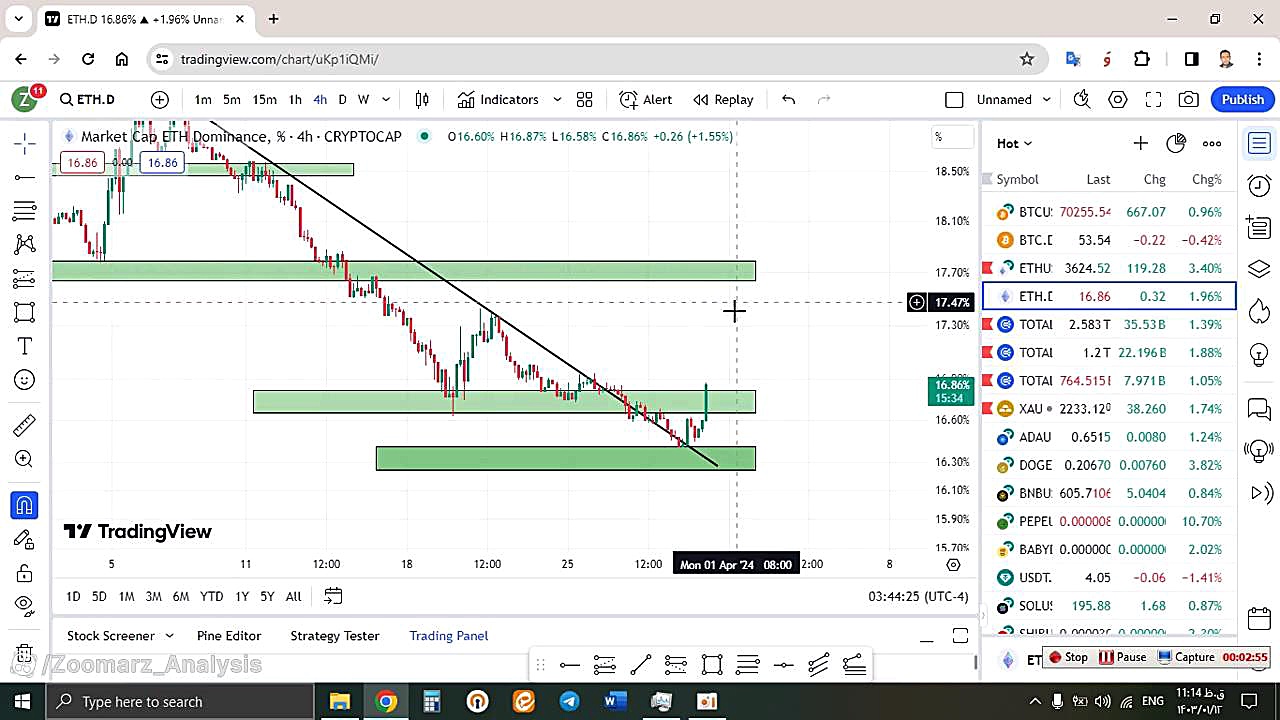Open the Strategy Tester tab
1280x720 pixels.
(x=335, y=636)
